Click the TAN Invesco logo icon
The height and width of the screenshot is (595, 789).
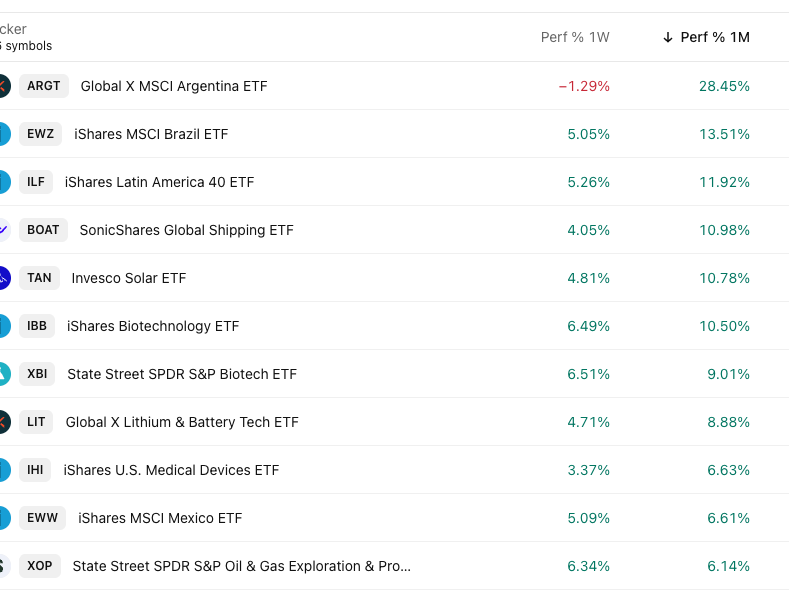[x=3, y=278]
